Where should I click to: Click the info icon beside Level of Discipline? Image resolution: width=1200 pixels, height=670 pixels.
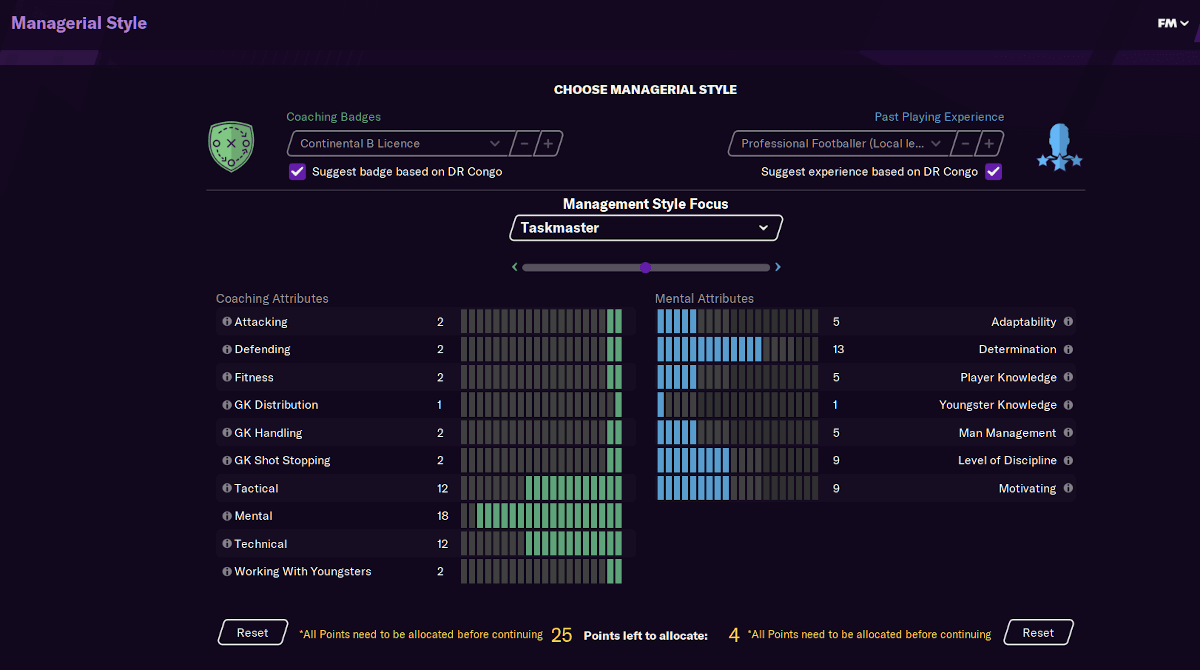[x=1068, y=461]
